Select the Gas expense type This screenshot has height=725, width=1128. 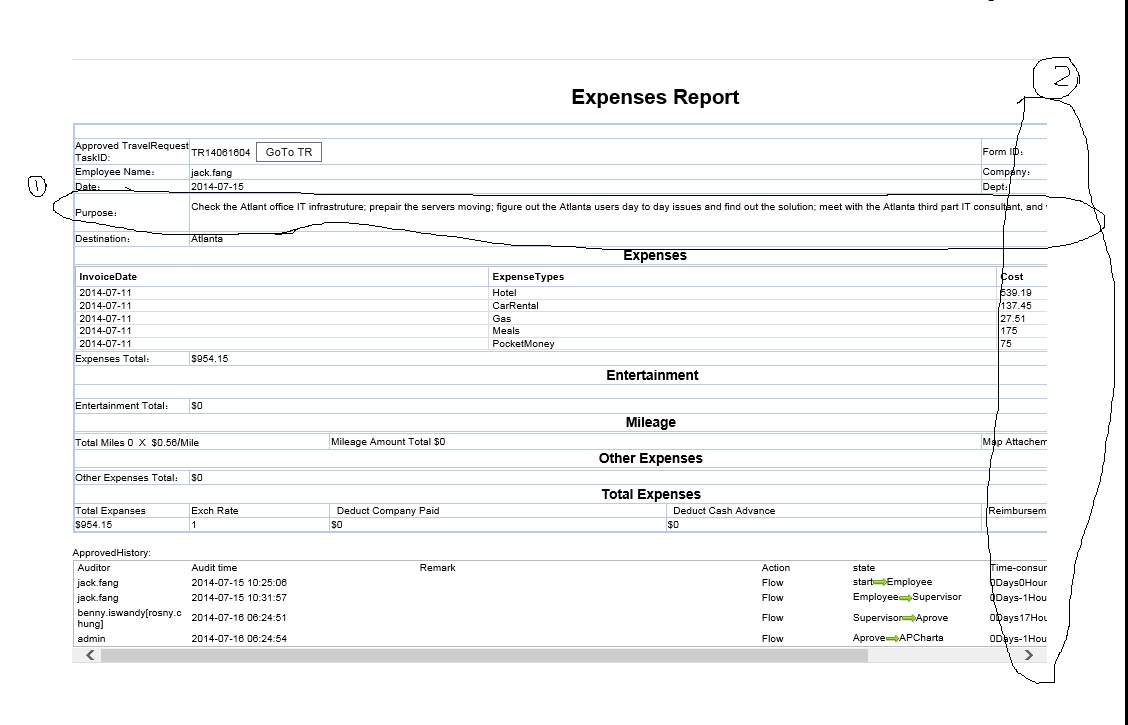coord(501,319)
